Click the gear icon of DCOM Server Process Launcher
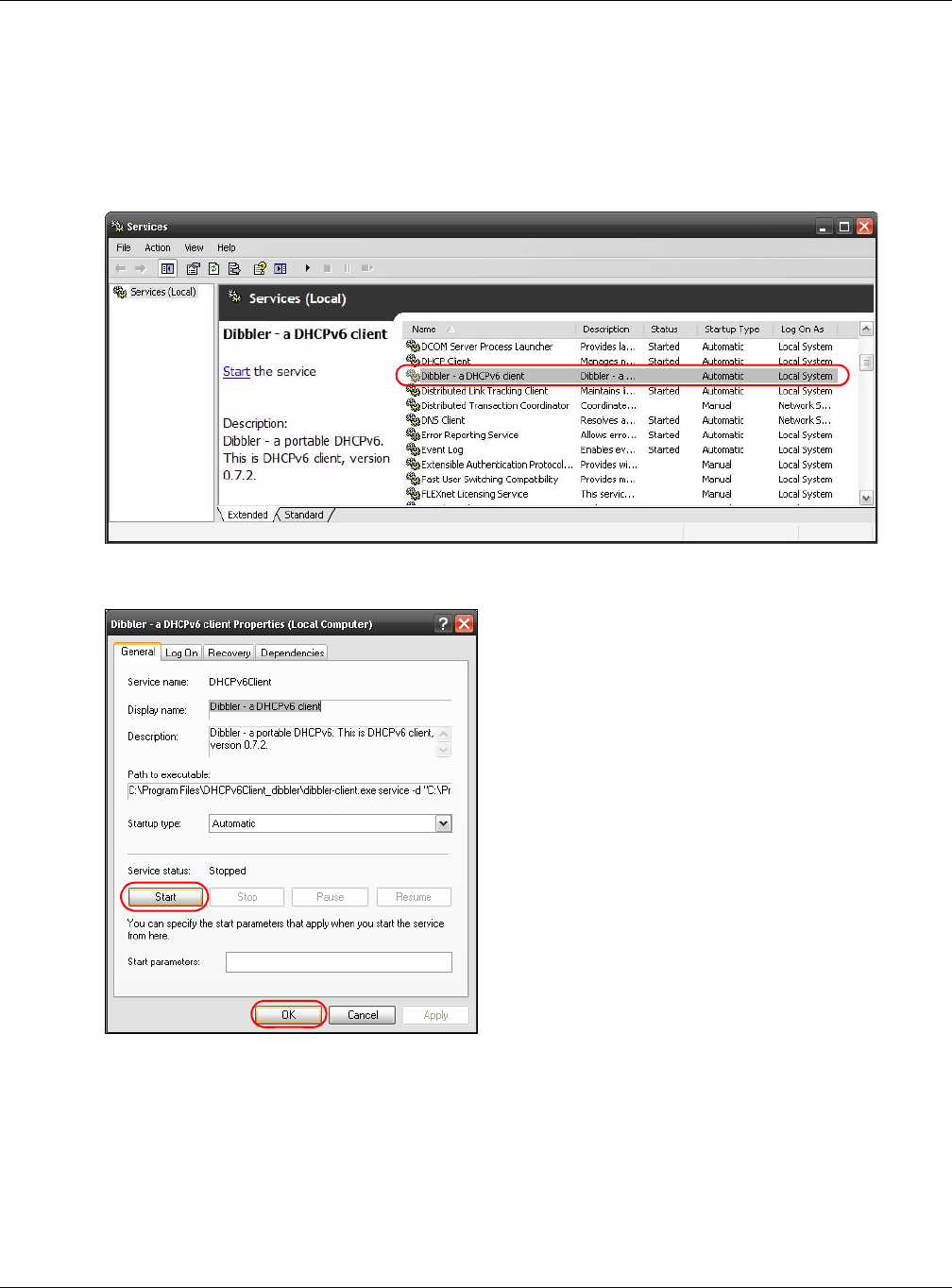This screenshot has height=1288, width=952. (413, 347)
